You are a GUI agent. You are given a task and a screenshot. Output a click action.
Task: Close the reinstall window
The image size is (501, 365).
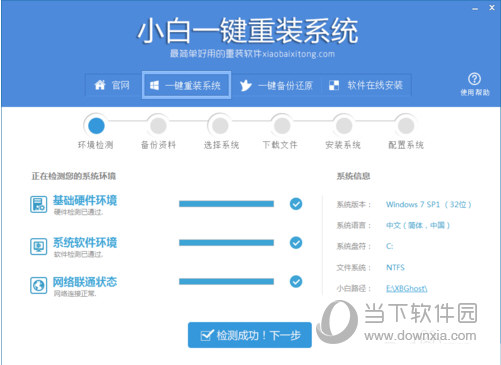tap(492, 8)
